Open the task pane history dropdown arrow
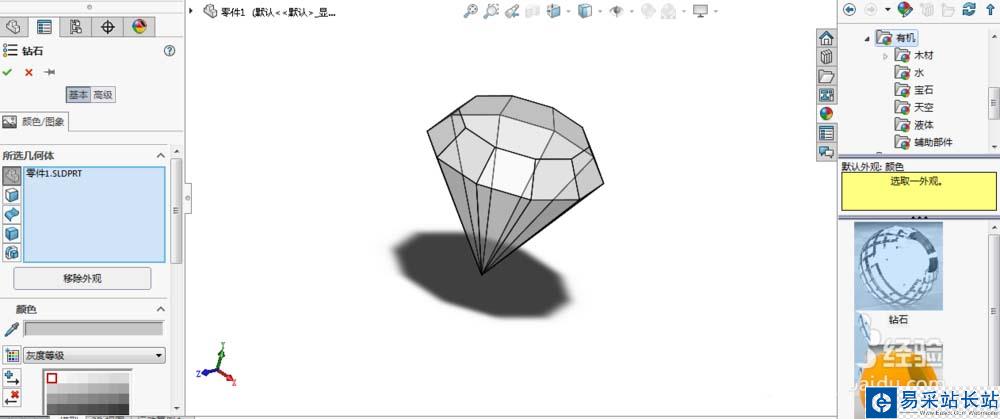This screenshot has width=1000, height=419. 888,10
